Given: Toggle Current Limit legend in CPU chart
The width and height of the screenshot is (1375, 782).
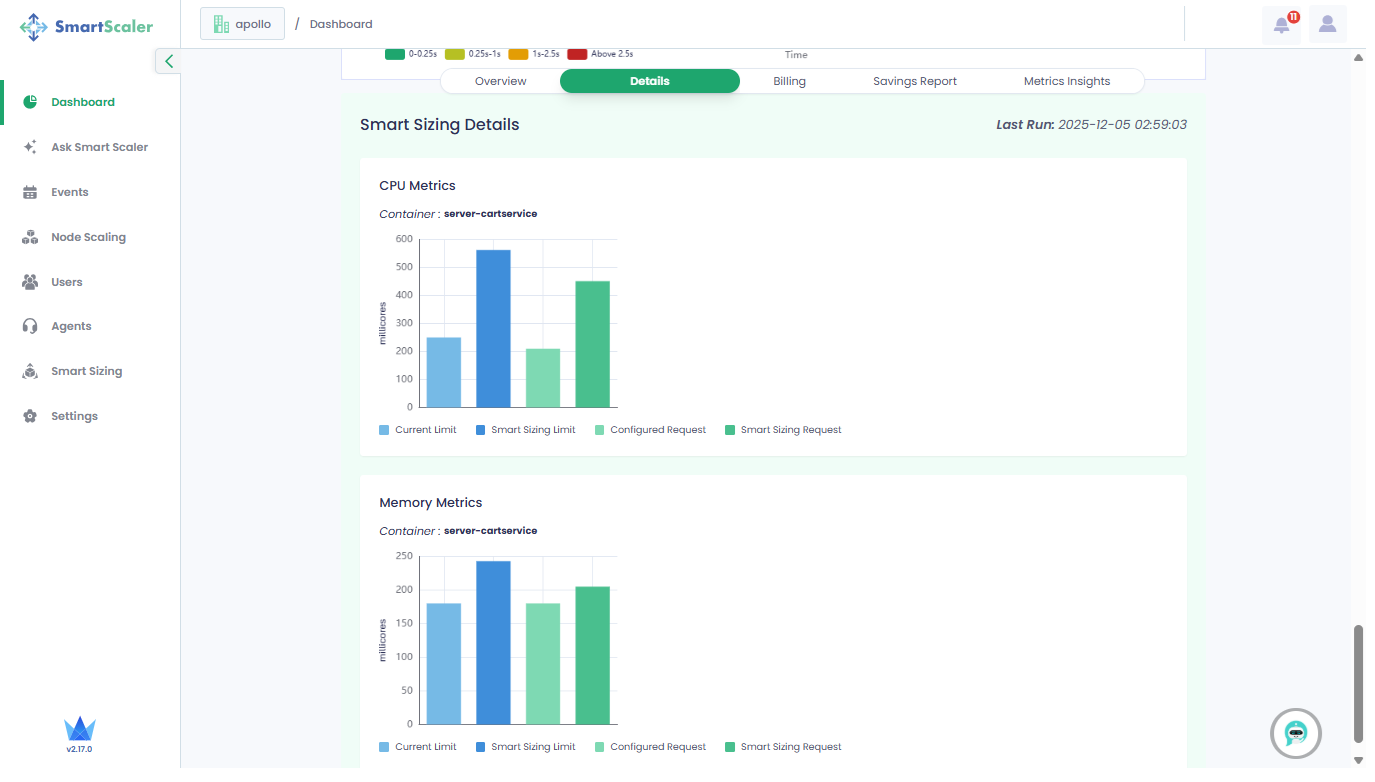Looking at the screenshot, I should [418, 430].
